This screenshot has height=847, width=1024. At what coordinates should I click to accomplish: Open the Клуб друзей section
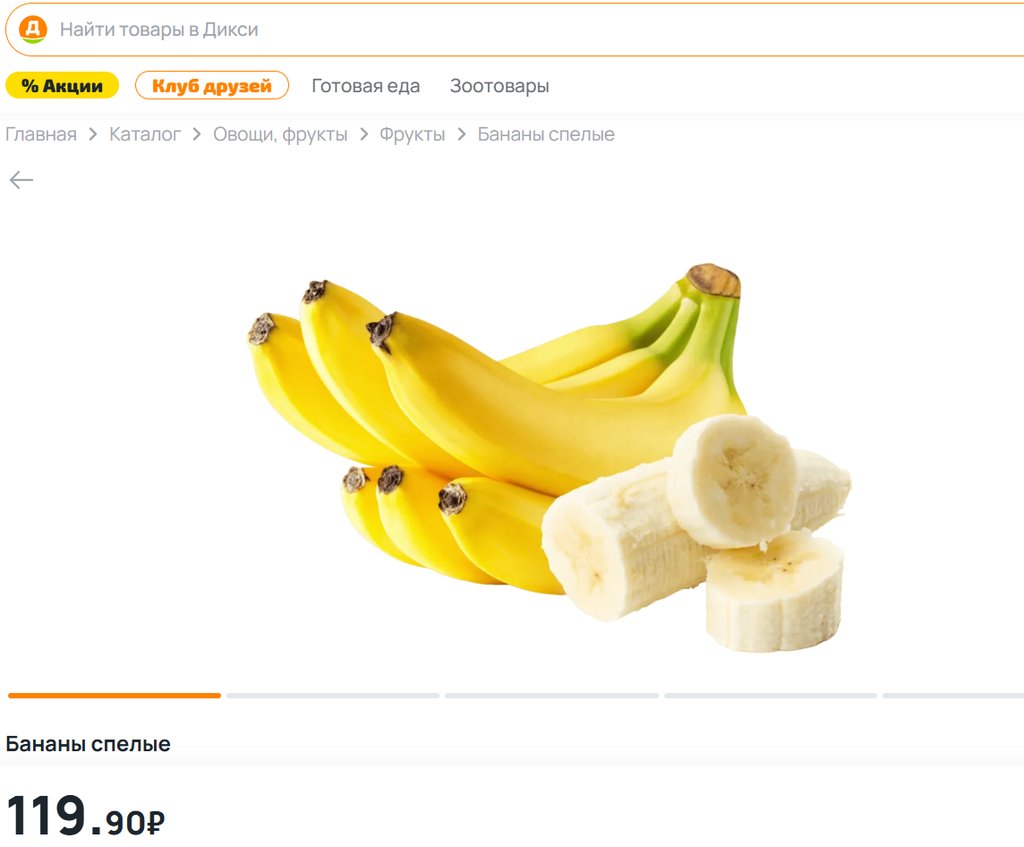[212, 86]
